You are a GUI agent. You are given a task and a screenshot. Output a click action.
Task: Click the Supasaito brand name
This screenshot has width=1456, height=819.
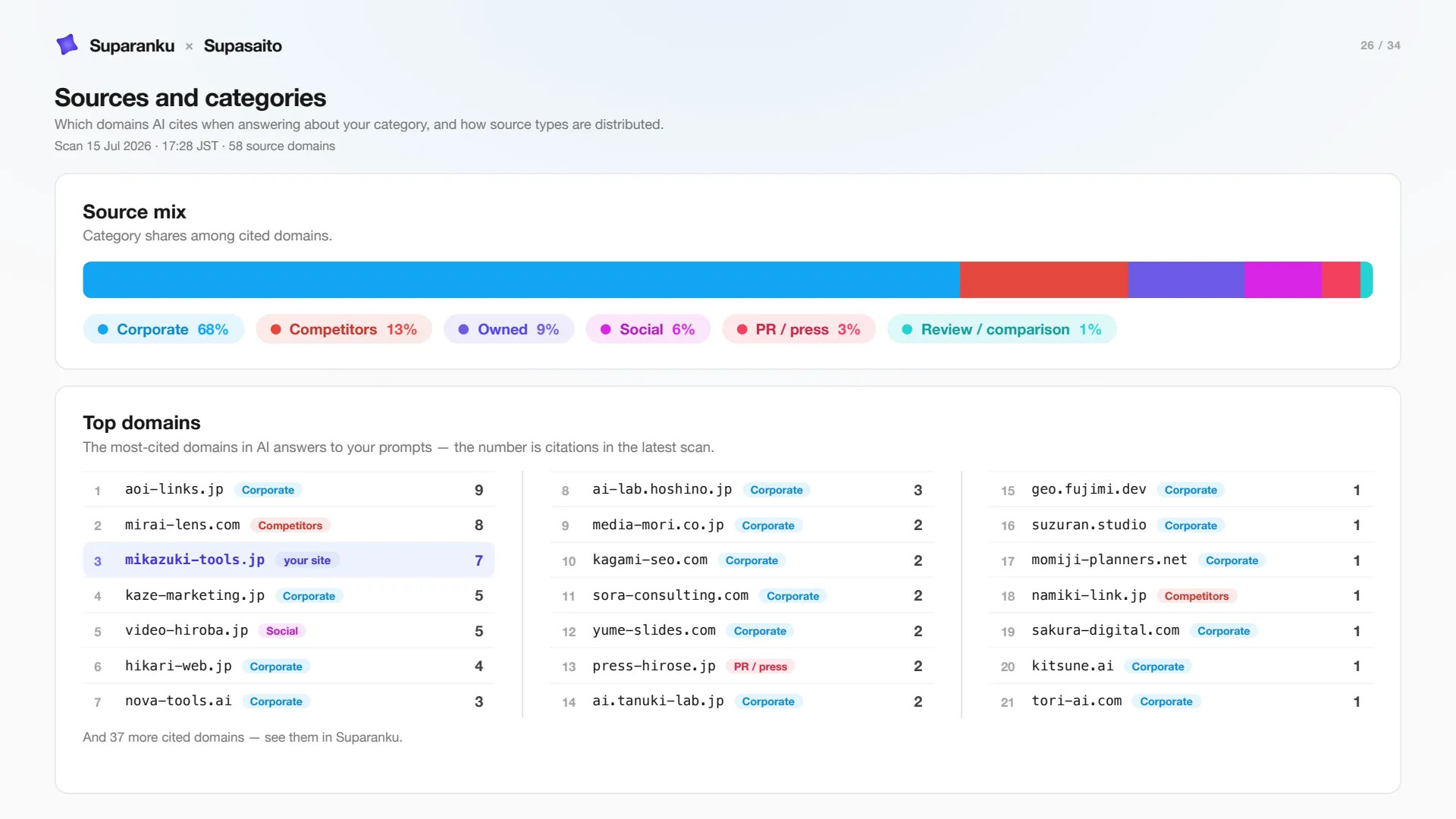click(243, 45)
